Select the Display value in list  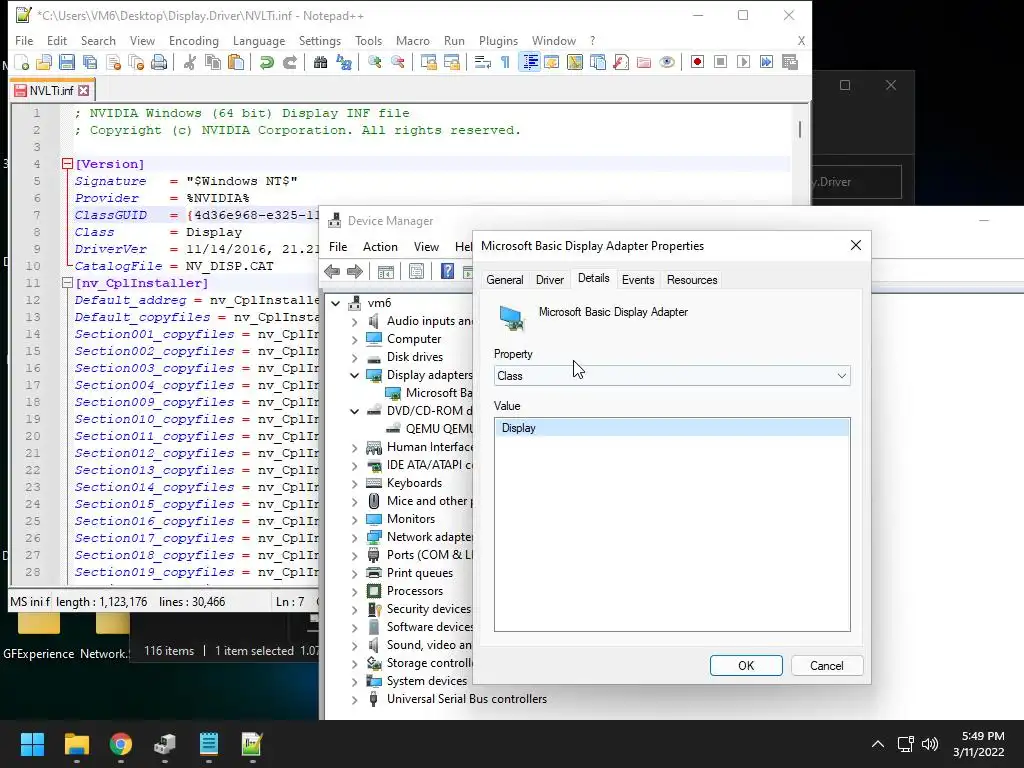[x=672, y=428]
